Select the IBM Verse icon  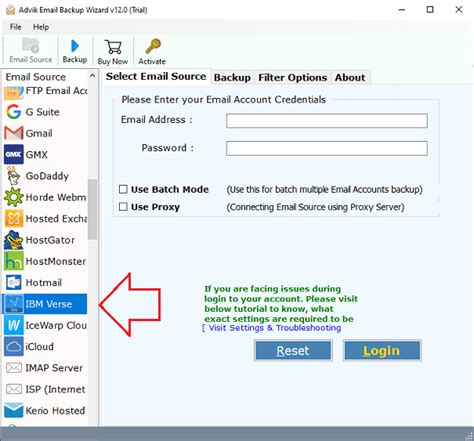coord(14,304)
